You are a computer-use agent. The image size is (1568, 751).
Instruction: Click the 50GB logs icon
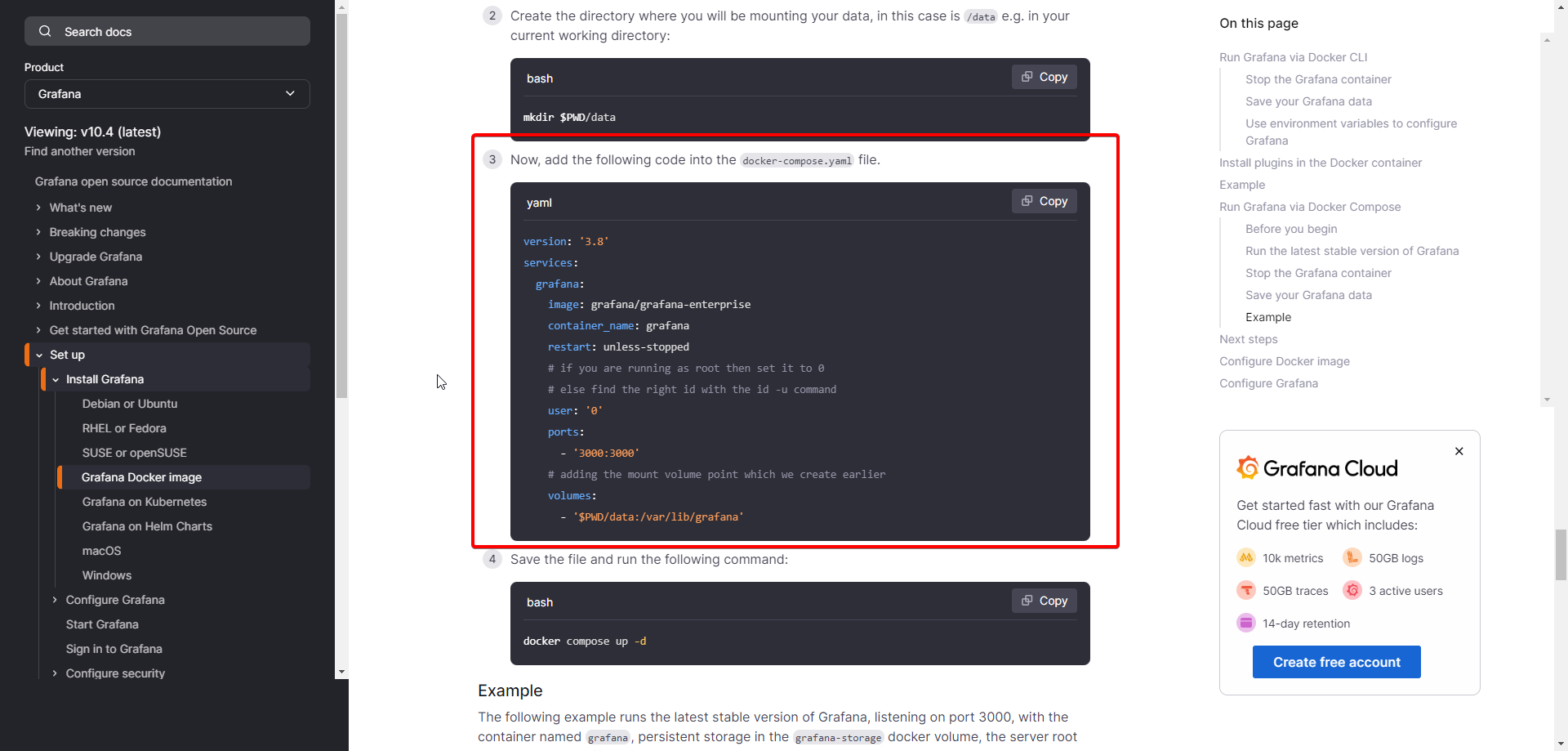[x=1352, y=557]
